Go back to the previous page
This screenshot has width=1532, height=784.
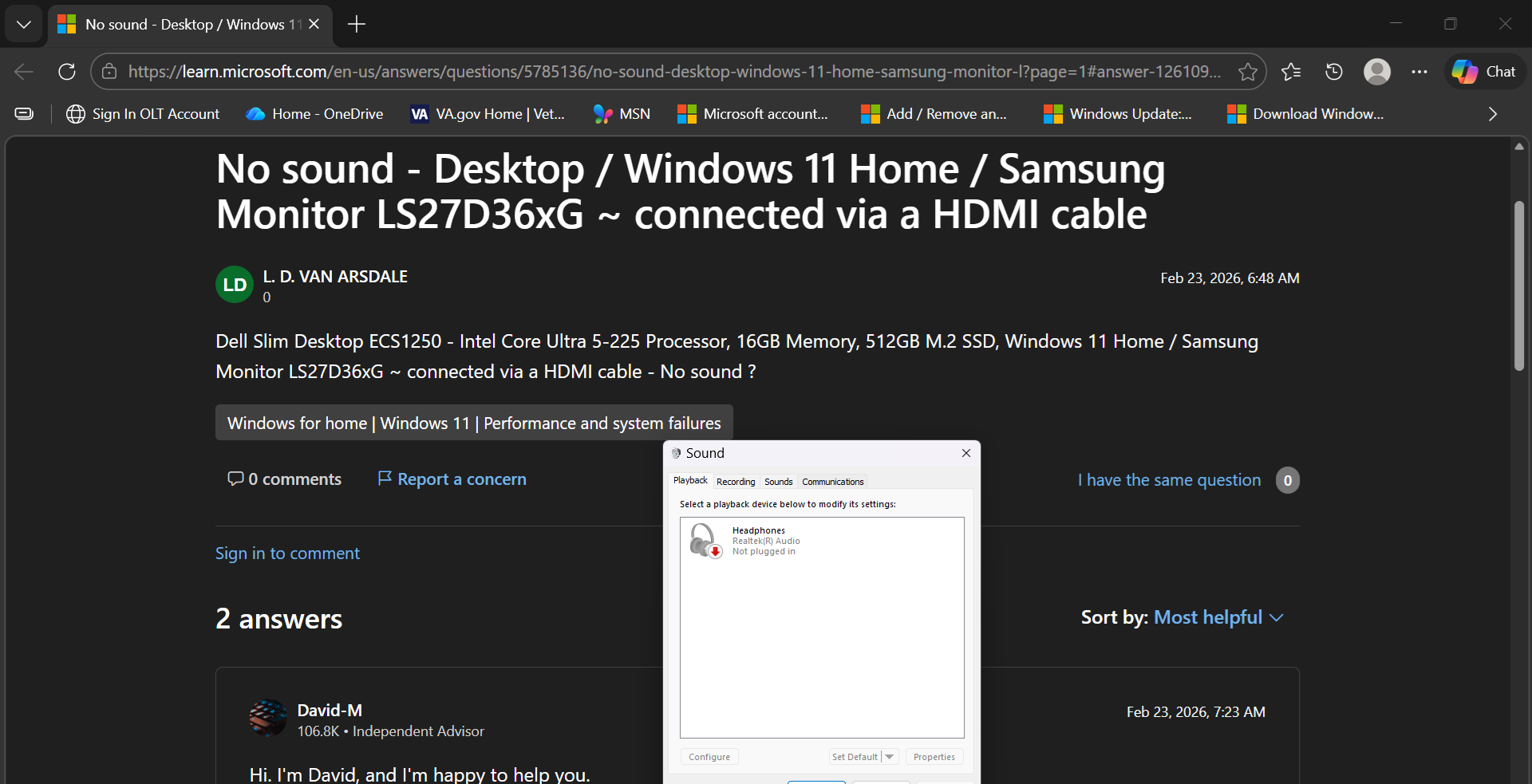[x=24, y=72]
